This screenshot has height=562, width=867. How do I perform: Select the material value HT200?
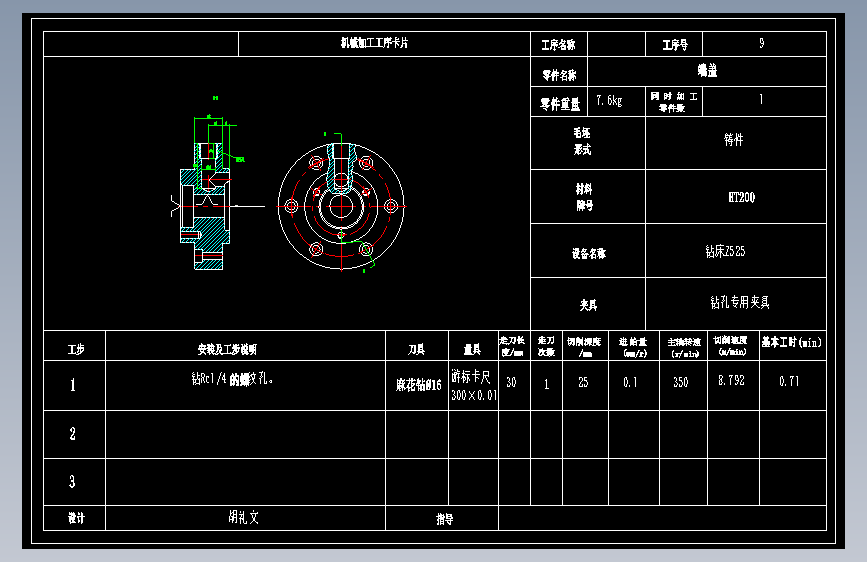[741, 197]
